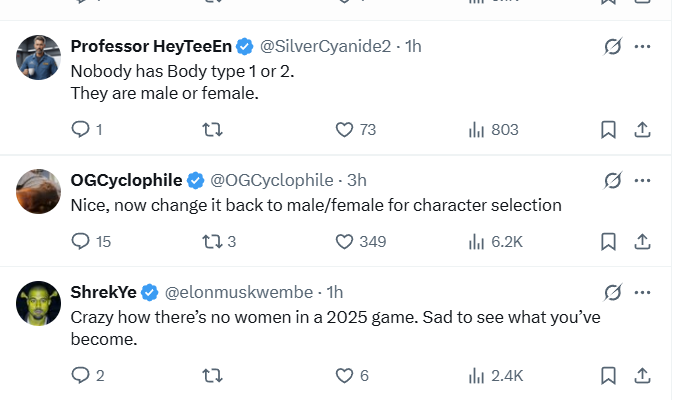Reply to Professor HeyTeeEn's tweet
Screen dimensions: 677x400
pos(82,129)
